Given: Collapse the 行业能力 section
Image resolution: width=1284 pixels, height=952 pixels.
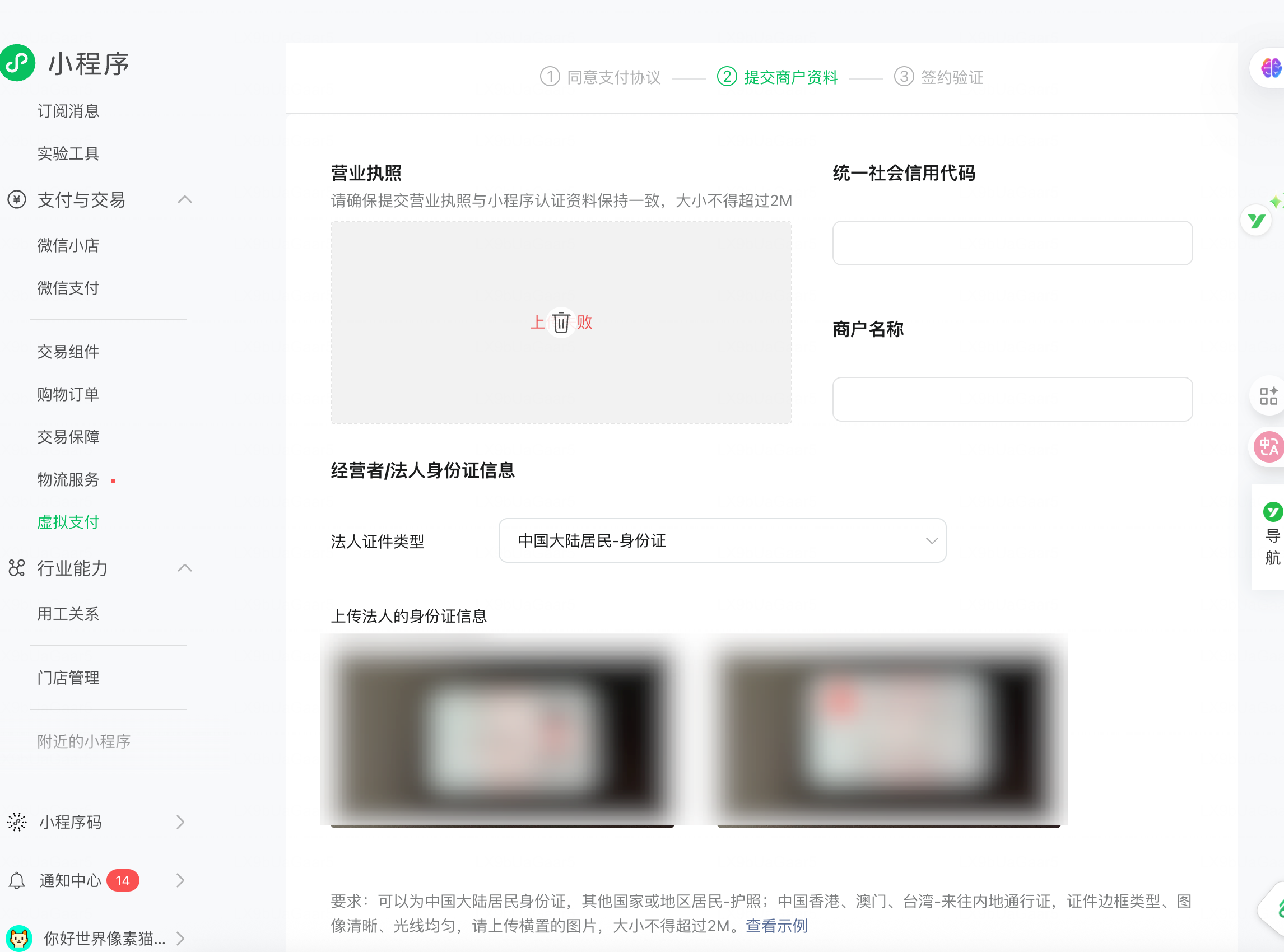Looking at the screenshot, I should click(184, 568).
